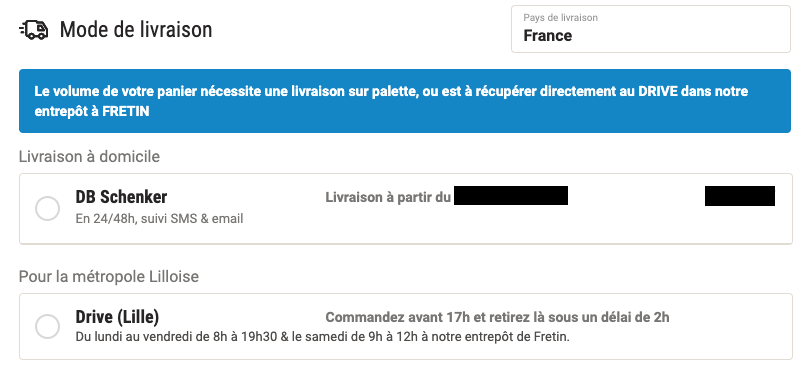Click the Mode de livraison heading

(x=136, y=30)
